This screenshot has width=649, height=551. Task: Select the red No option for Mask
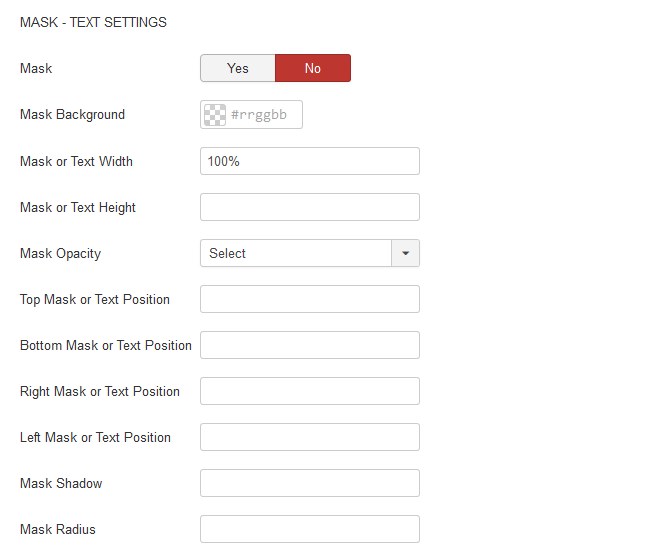tap(313, 68)
